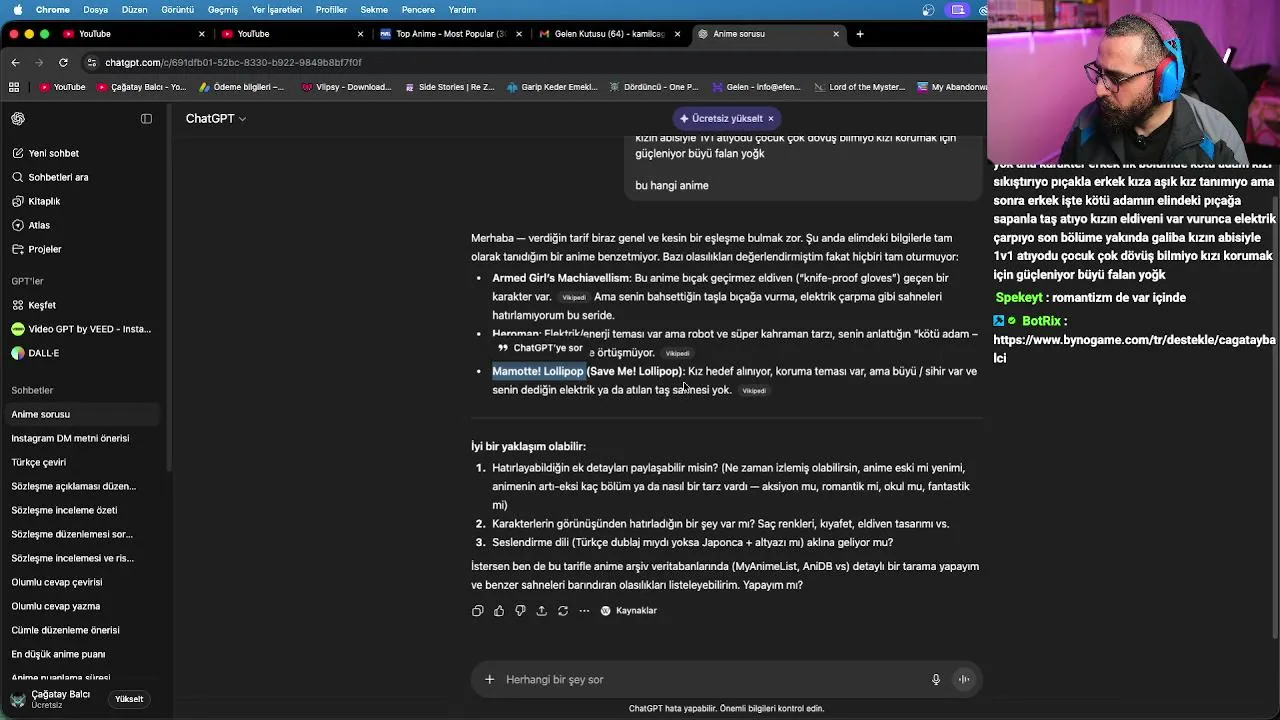The image size is (1280, 720).
Task: Open the Geçmiş menu
Action: pos(222,10)
